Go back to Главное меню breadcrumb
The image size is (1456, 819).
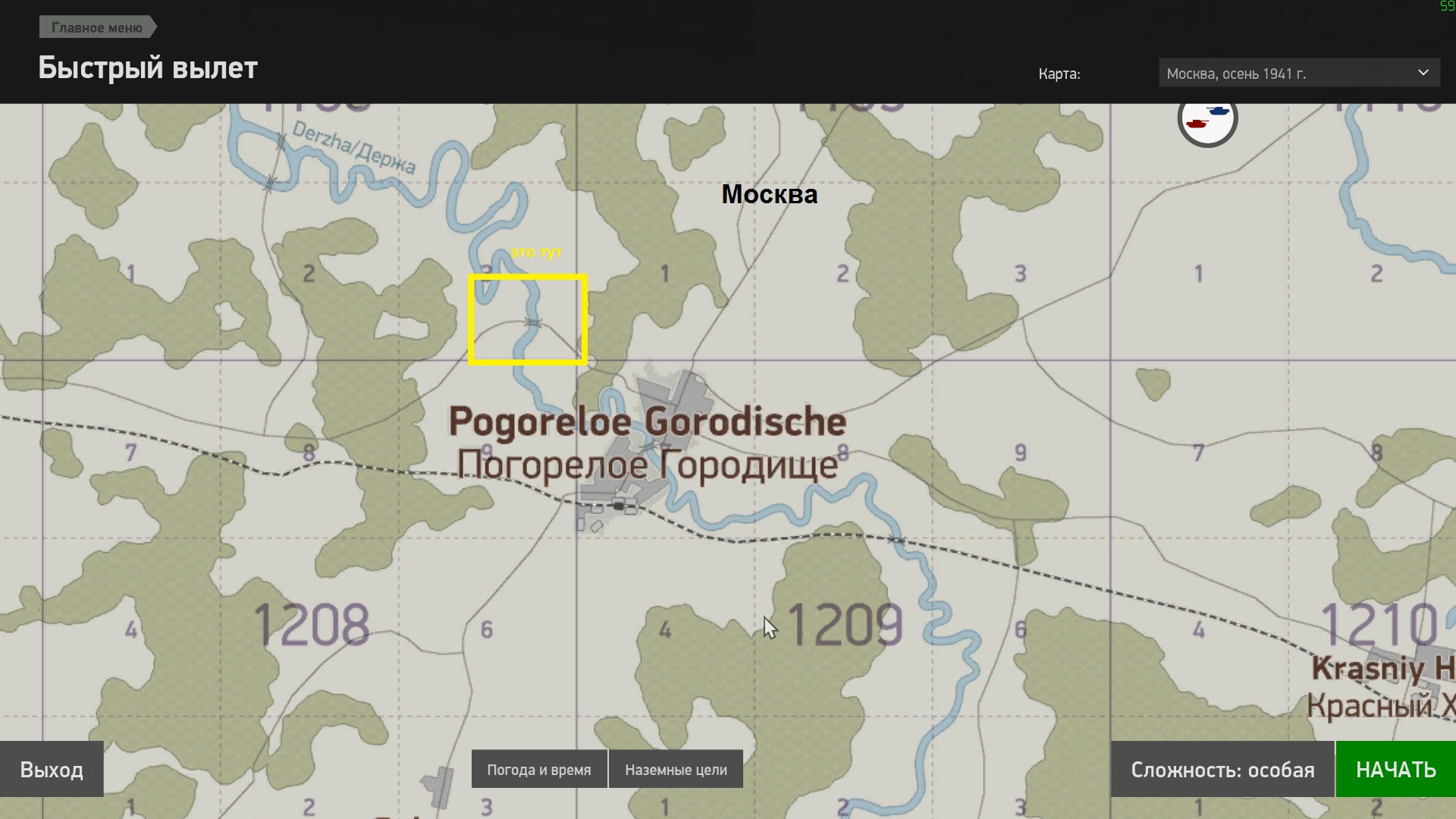pos(98,27)
